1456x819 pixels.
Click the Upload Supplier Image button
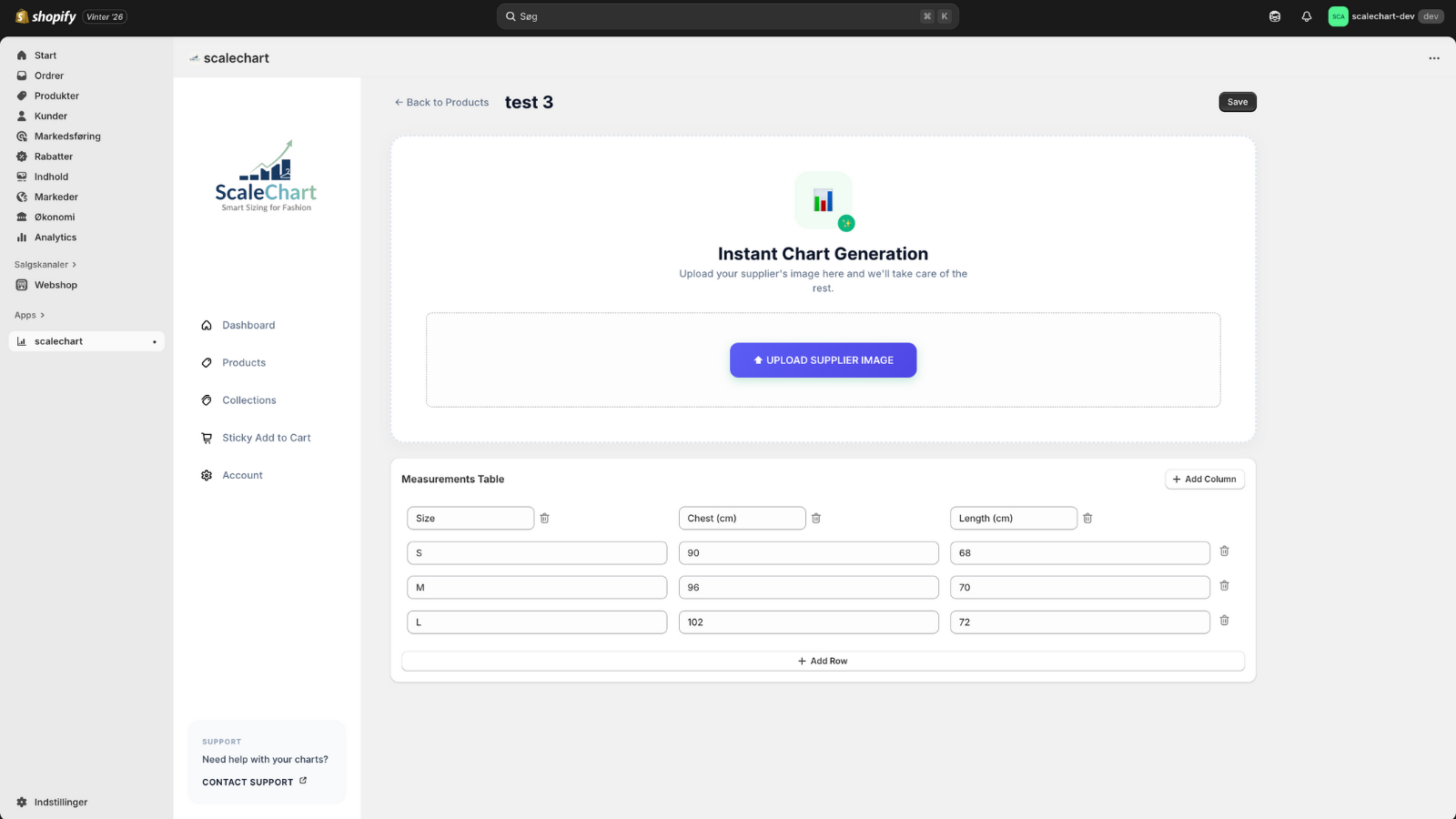click(x=823, y=359)
